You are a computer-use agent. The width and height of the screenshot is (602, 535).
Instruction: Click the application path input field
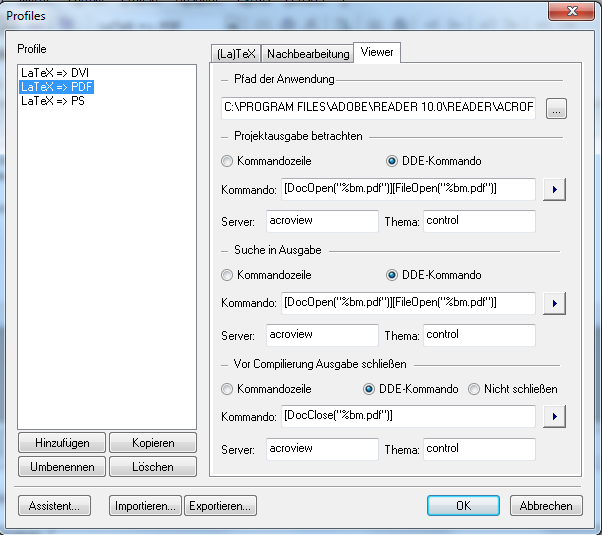(378, 108)
